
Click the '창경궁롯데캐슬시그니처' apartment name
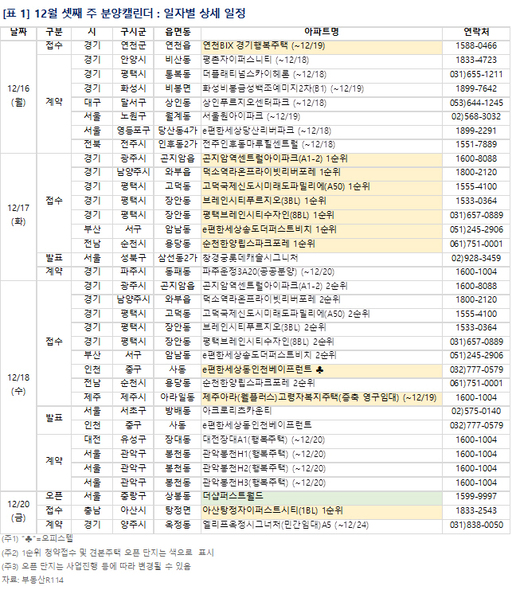(x=250, y=258)
